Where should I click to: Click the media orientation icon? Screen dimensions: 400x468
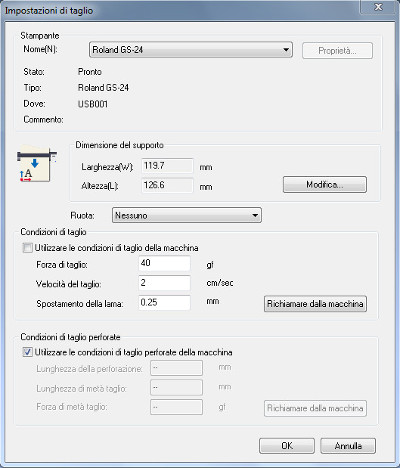click(x=36, y=165)
